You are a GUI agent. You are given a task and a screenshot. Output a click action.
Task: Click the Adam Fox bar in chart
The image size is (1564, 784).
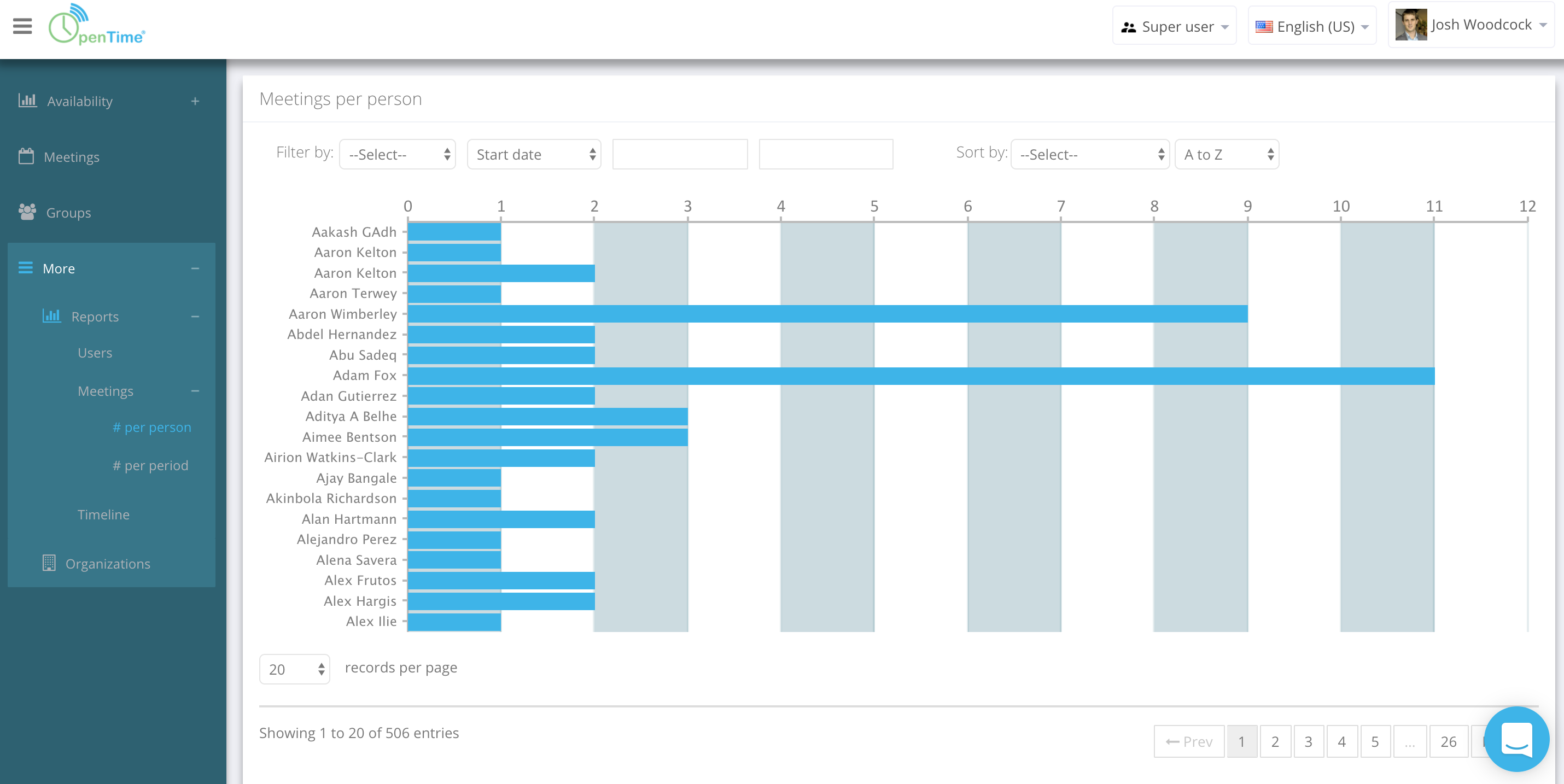tap(920, 376)
